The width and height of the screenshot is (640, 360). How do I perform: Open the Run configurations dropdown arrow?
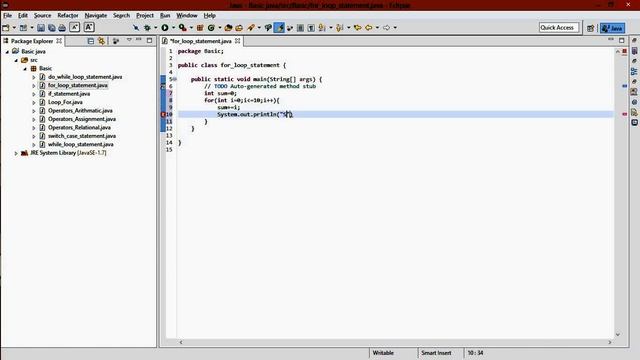click(x=173, y=28)
